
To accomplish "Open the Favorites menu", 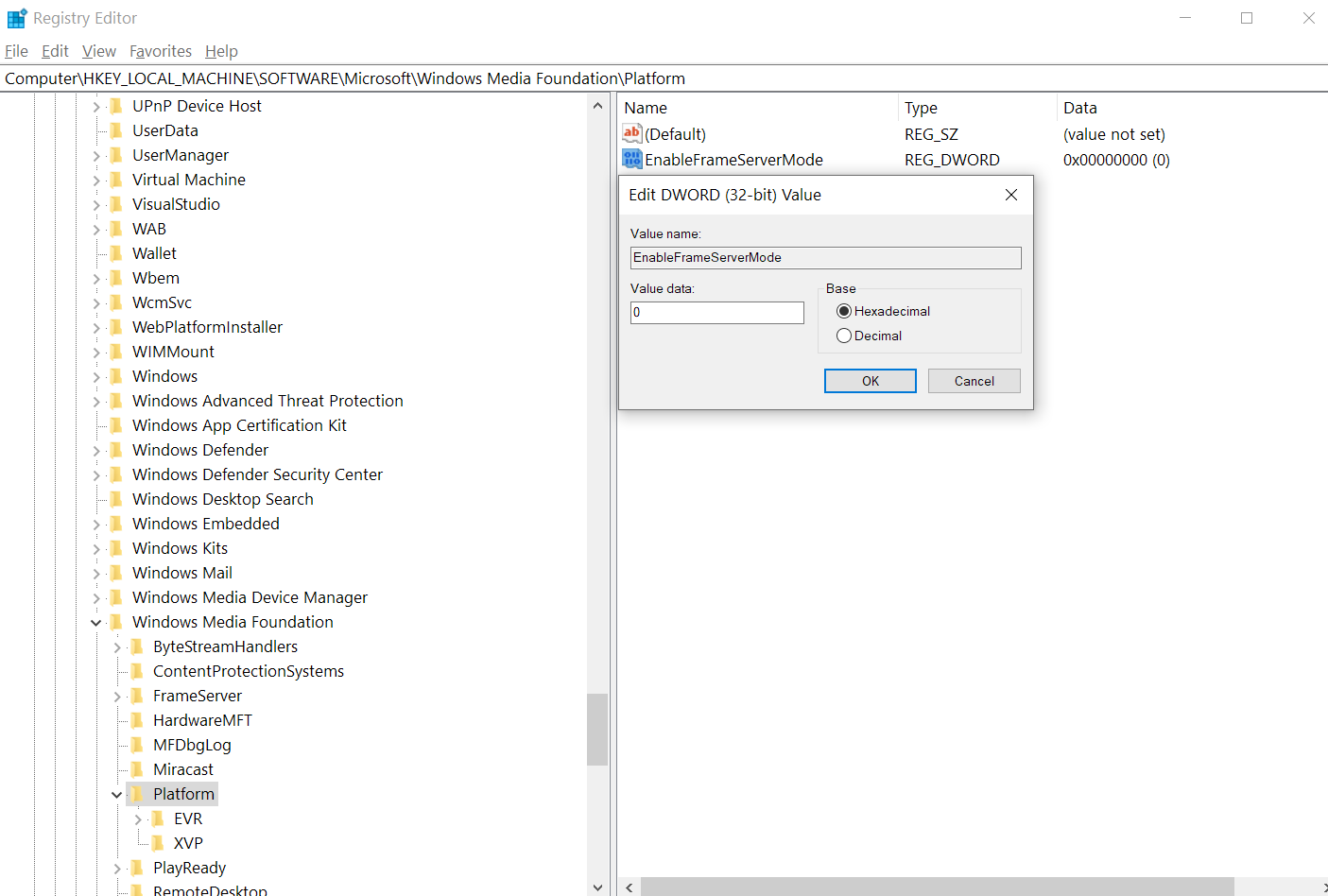I will click(x=160, y=51).
